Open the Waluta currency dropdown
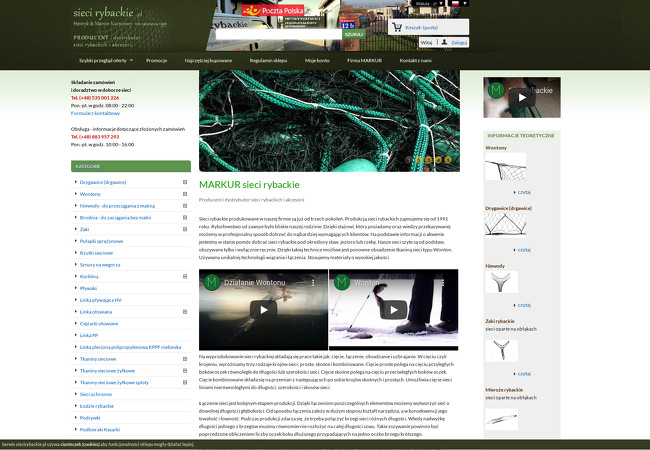This screenshot has height=450, width=650. pyautogui.click(x=429, y=3)
